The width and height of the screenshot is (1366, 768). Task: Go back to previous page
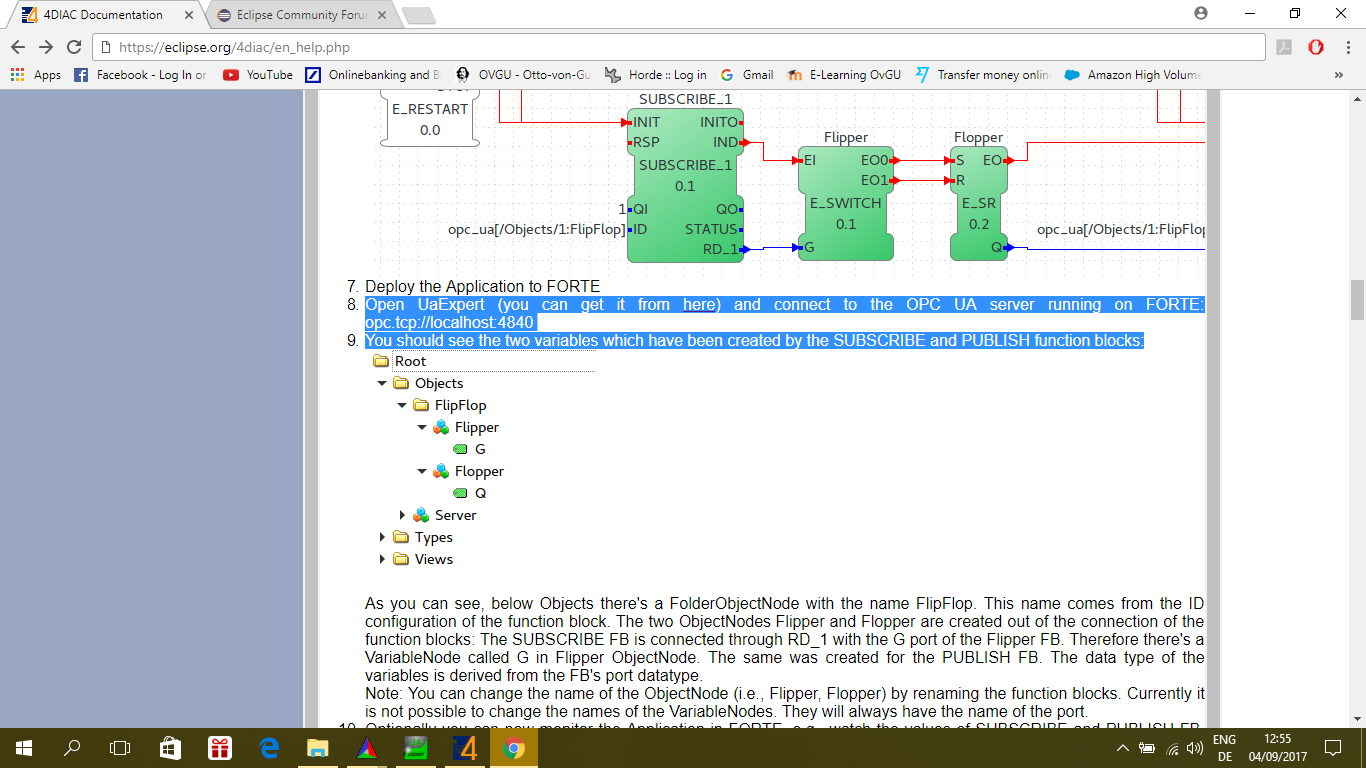tap(18, 47)
